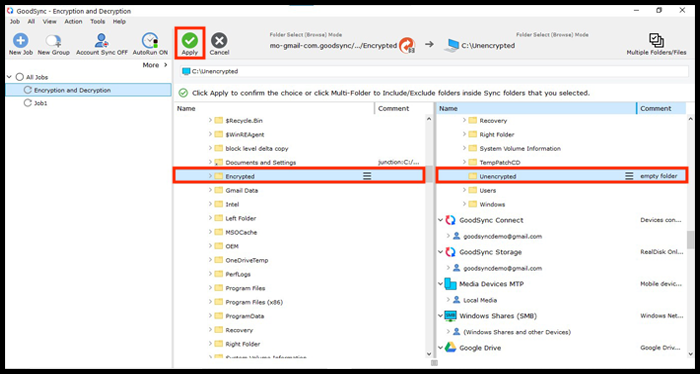Click the right pane vertical scrollbar thumb
The height and width of the screenshot is (374, 700).
pyautogui.click(x=691, y=239)
